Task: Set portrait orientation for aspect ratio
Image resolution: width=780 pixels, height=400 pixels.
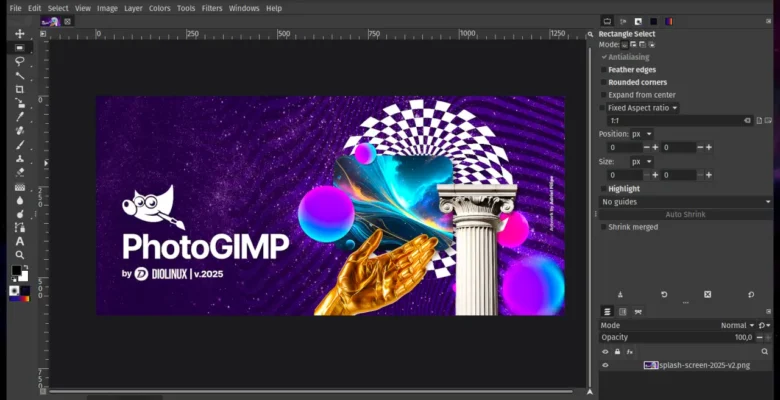Action: 759,120
